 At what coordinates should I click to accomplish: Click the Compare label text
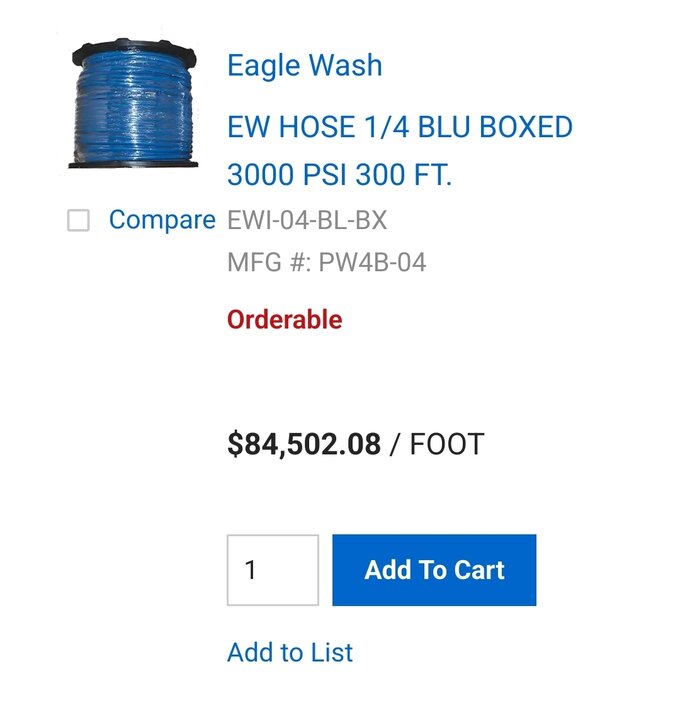(162, 220)
